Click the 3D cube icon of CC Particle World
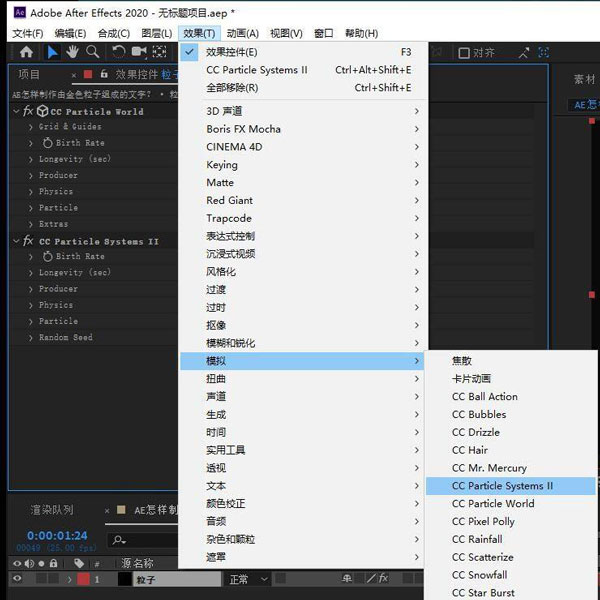Image resolution: width=600 pixels, height=600 pixels. pos(42,111)
